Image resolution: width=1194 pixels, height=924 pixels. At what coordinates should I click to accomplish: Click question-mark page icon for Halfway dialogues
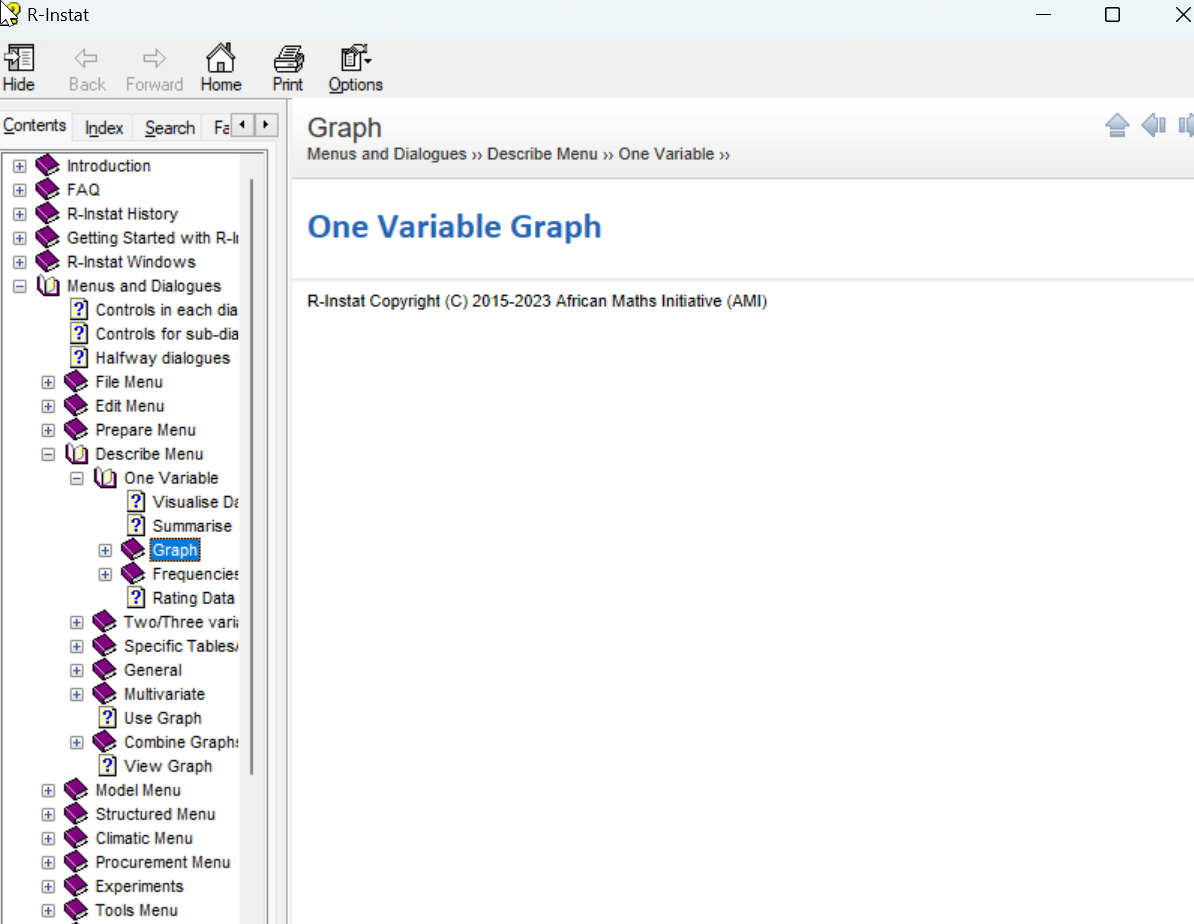(79, 357)
